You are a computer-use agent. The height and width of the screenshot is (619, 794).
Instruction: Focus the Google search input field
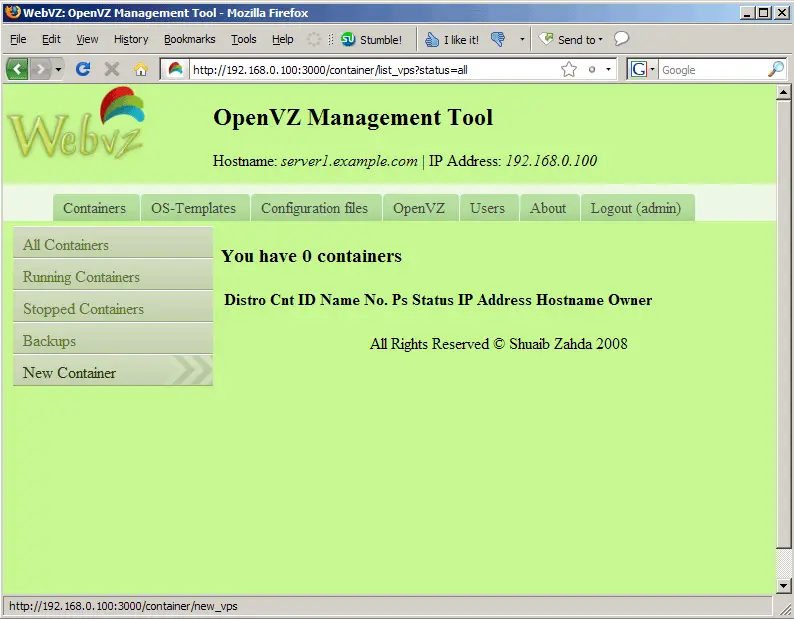tap(712, 70)
